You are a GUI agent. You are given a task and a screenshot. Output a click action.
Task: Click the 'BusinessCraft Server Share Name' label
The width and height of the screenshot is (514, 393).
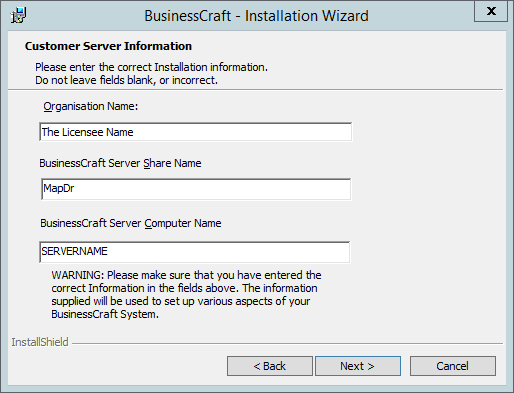pos(120,163)
